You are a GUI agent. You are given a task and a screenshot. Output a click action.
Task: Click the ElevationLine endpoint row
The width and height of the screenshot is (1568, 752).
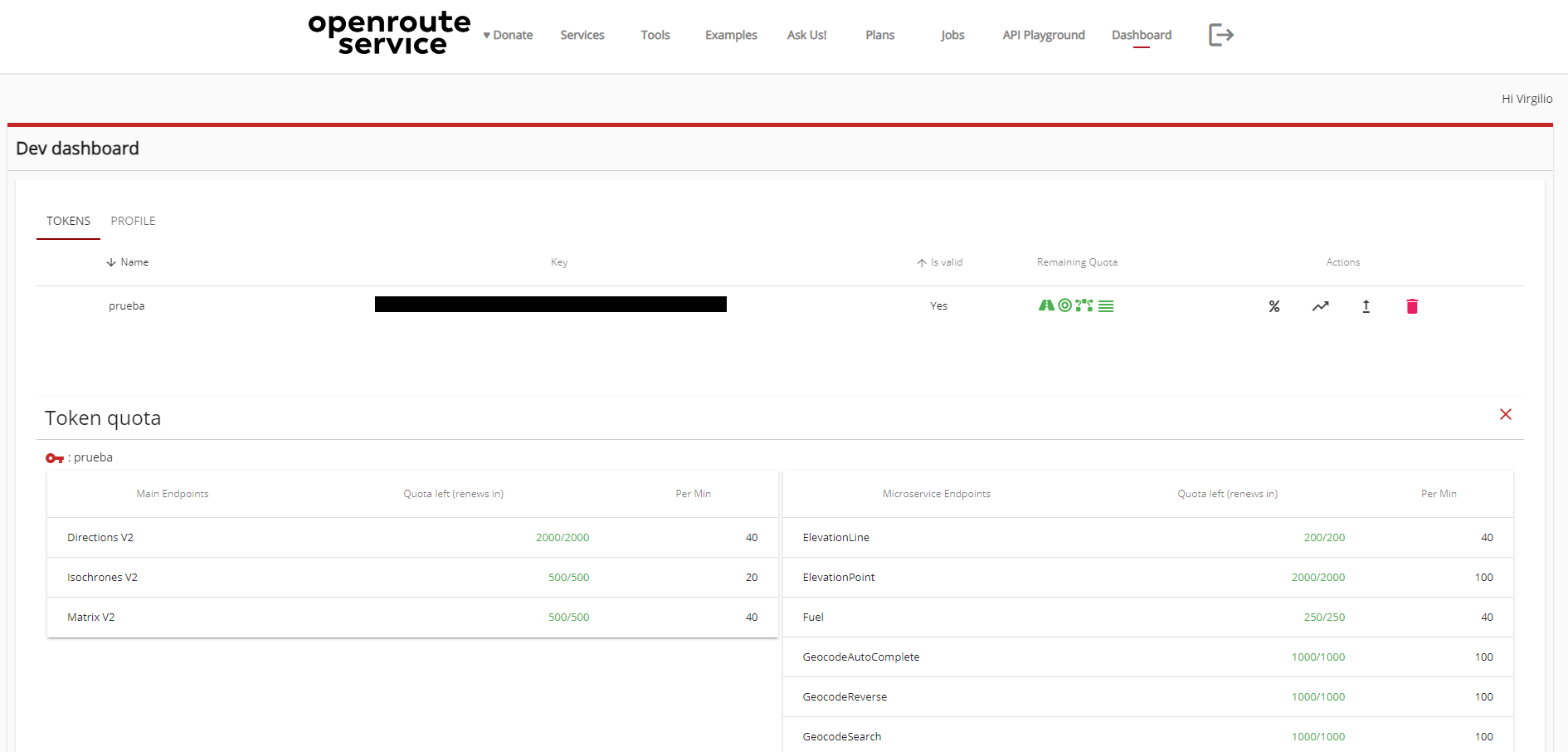pyautogui.click(x=1148, y=538)
